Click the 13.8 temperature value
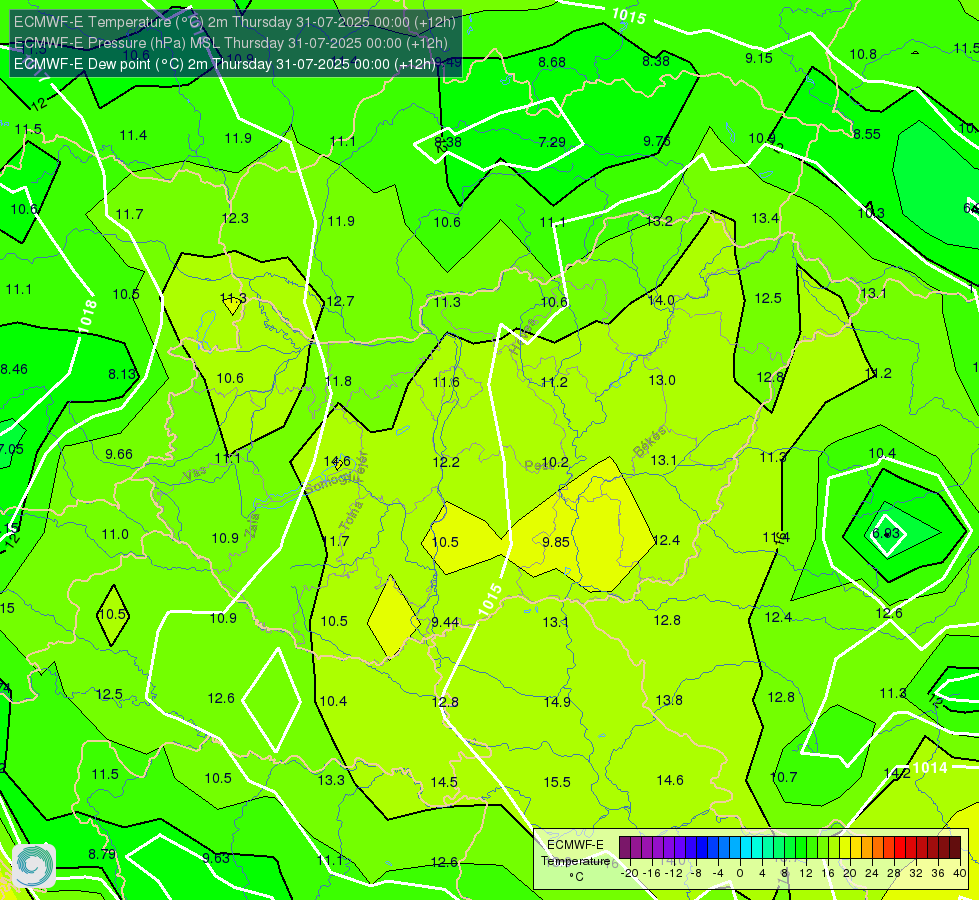Image resolution: width=979 pixels, height=900 pixels. click(669, 700)
